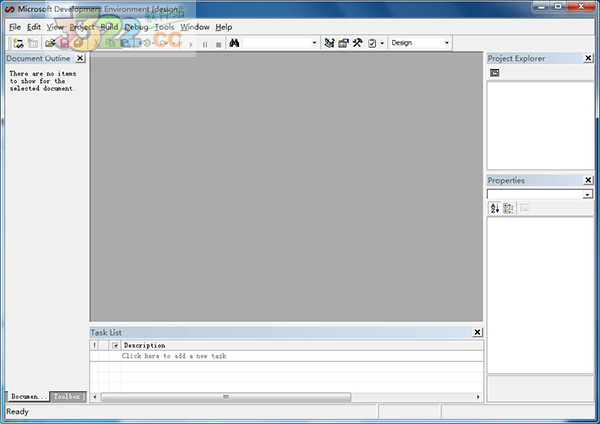Click the priority "!" column header
Screen dimensions: 600x424
(x=95, y=346)
